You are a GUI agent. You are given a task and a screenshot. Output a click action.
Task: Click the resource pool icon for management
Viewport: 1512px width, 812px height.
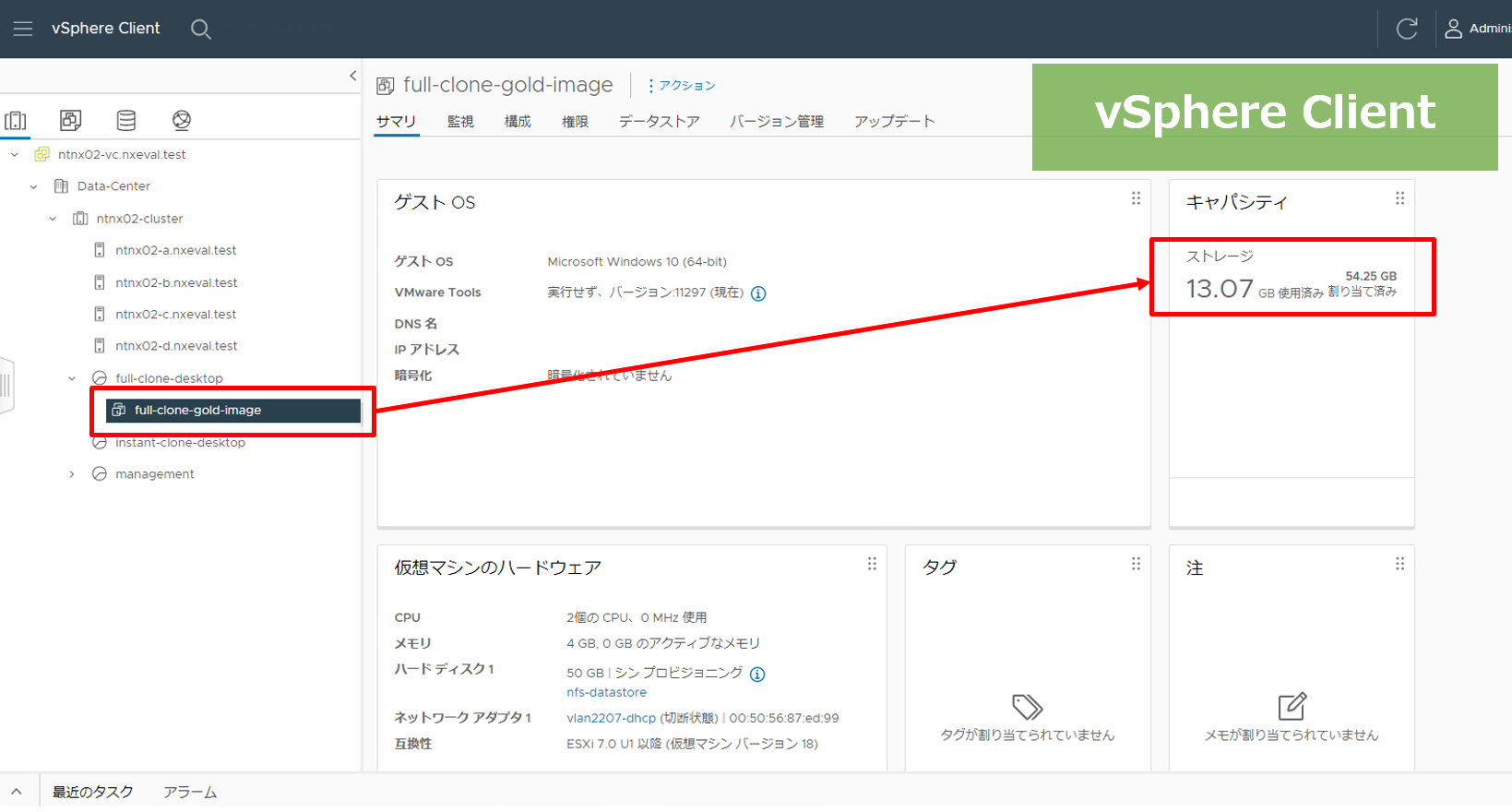(x=100, y=474)
